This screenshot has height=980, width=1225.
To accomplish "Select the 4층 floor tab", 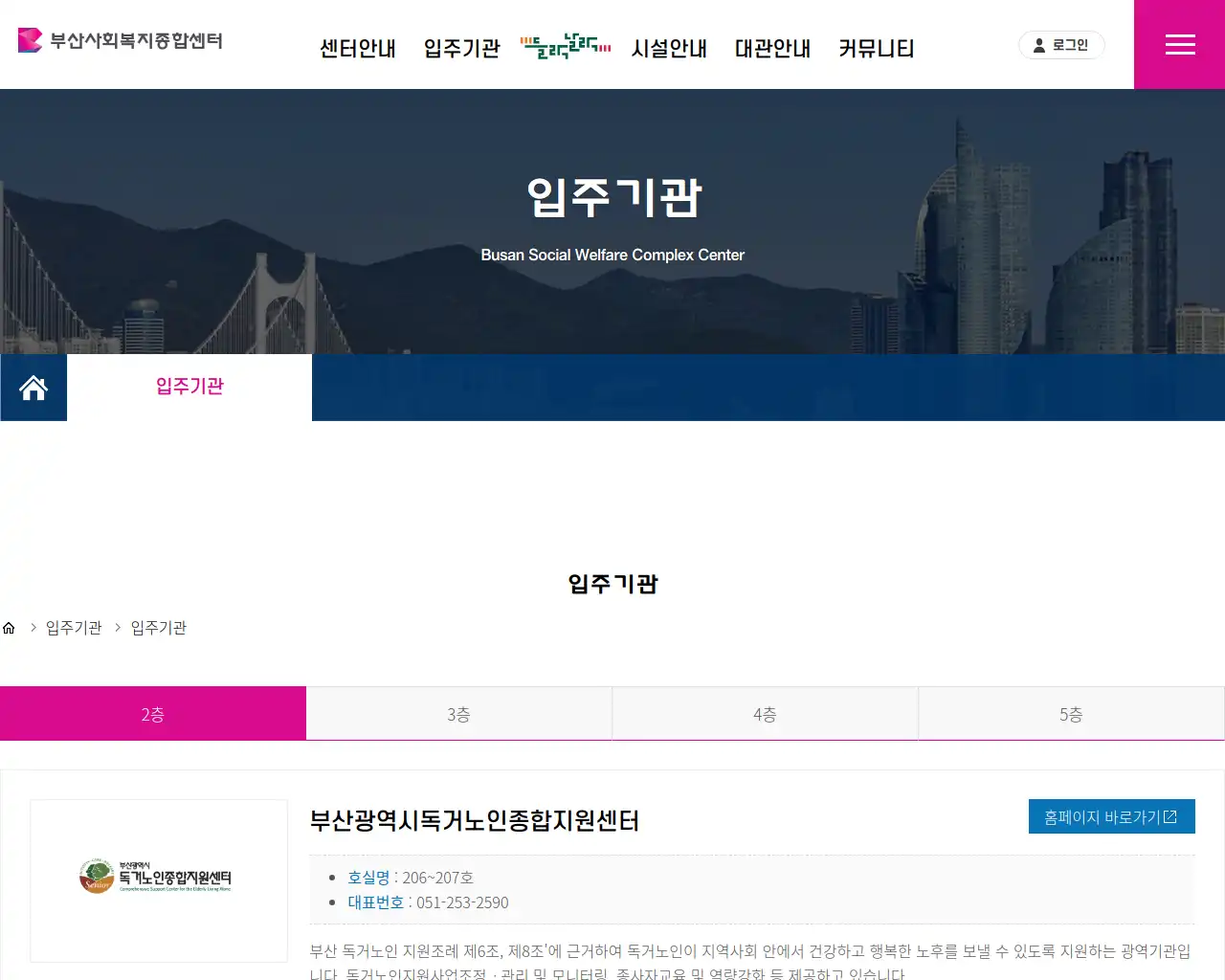I will point(765,712).
